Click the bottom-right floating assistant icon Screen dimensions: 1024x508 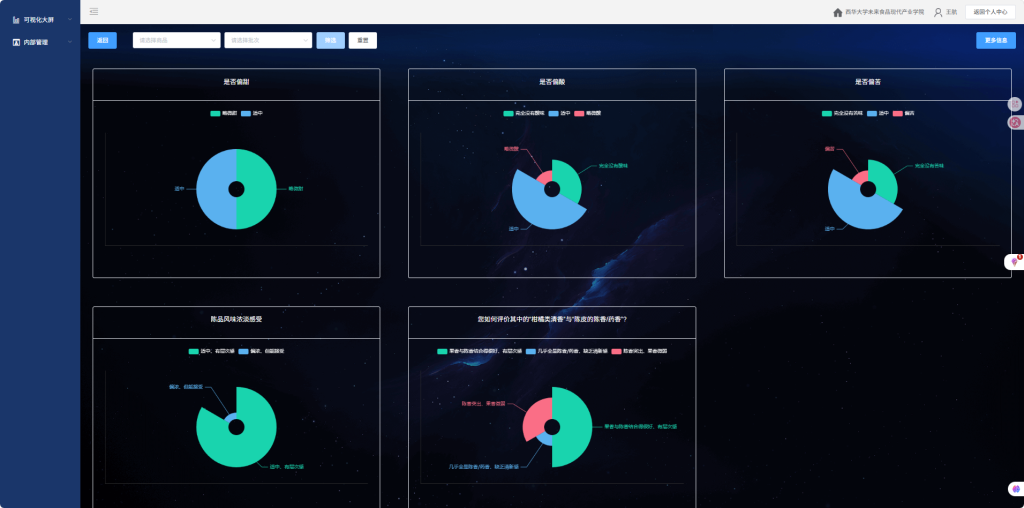point(1015,489)
